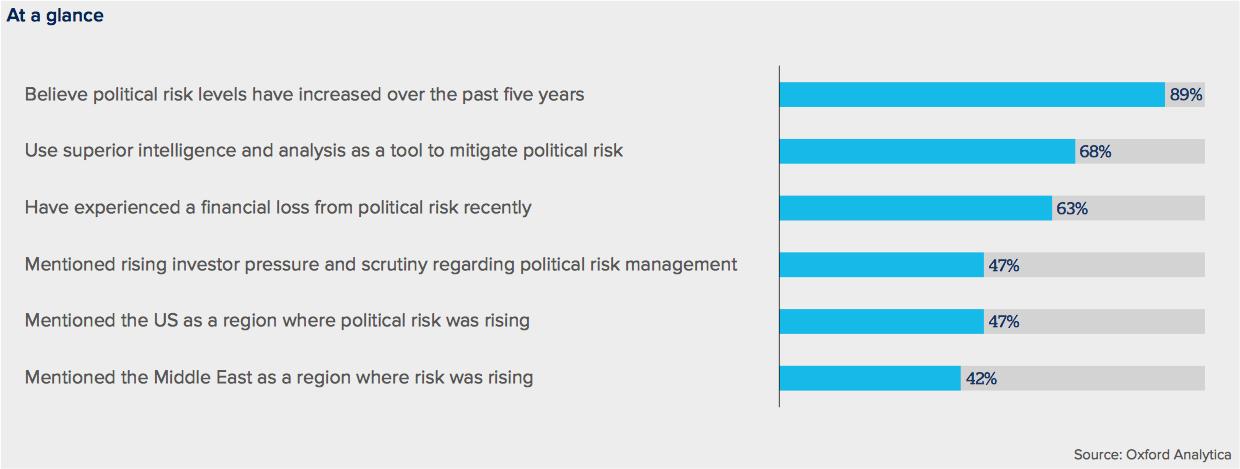Click the 89% value label
The width and height of the screenshot is (1240, 469).
click(x=1186, y=95)
